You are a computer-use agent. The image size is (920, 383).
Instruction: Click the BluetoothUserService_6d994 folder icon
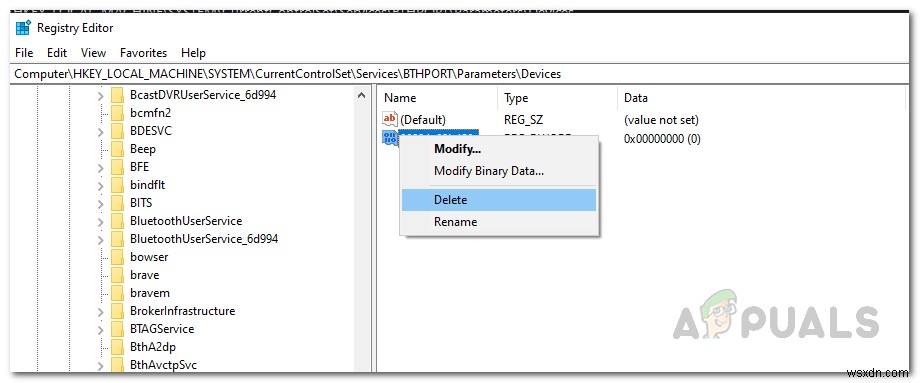tap(118, 239)
